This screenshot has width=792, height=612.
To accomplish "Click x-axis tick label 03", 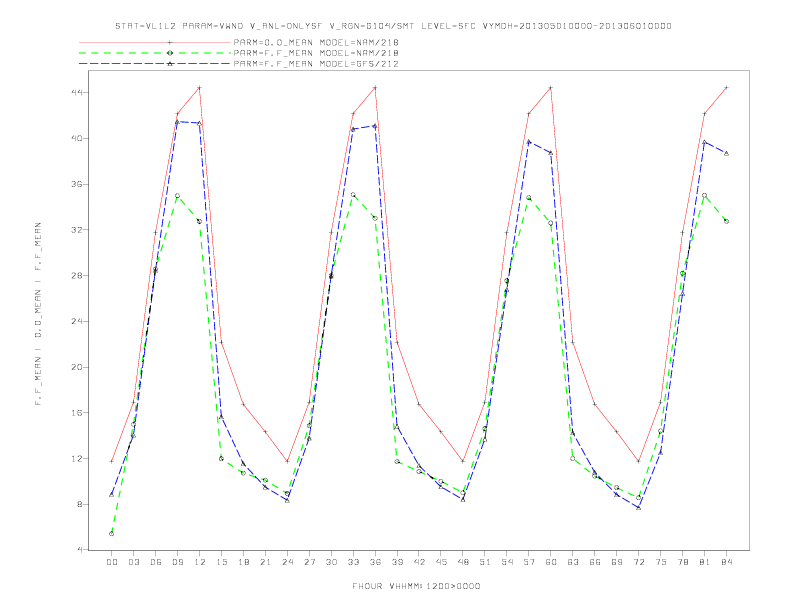I will click(133, 562).
